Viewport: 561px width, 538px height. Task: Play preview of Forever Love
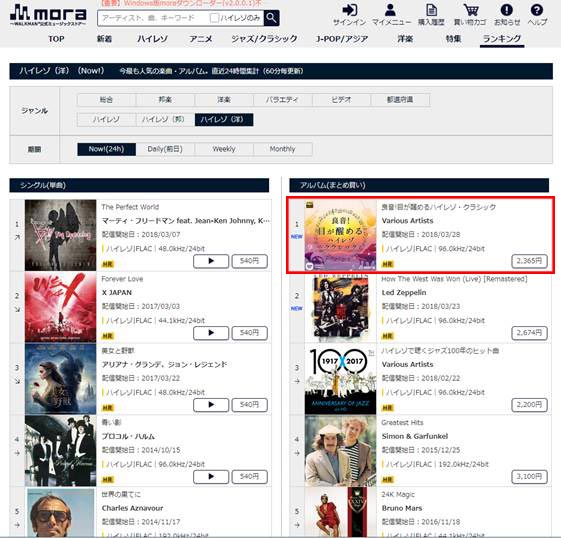(x=211, y=333)
